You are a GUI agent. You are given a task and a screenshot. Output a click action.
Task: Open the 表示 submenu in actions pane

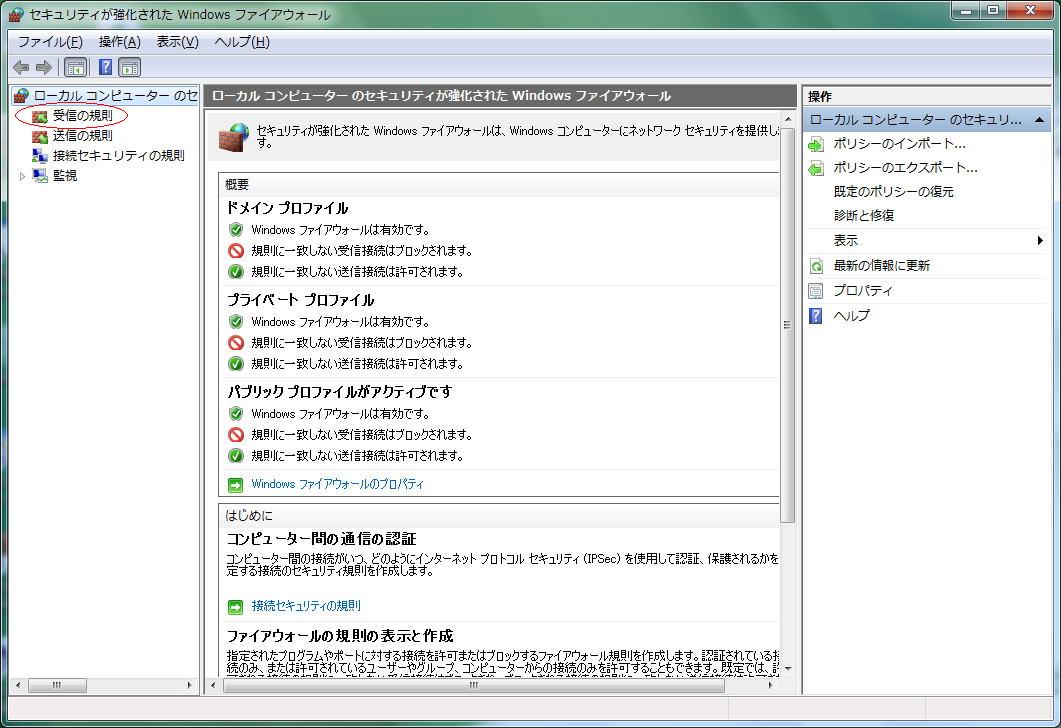click(x=846, y=241)
